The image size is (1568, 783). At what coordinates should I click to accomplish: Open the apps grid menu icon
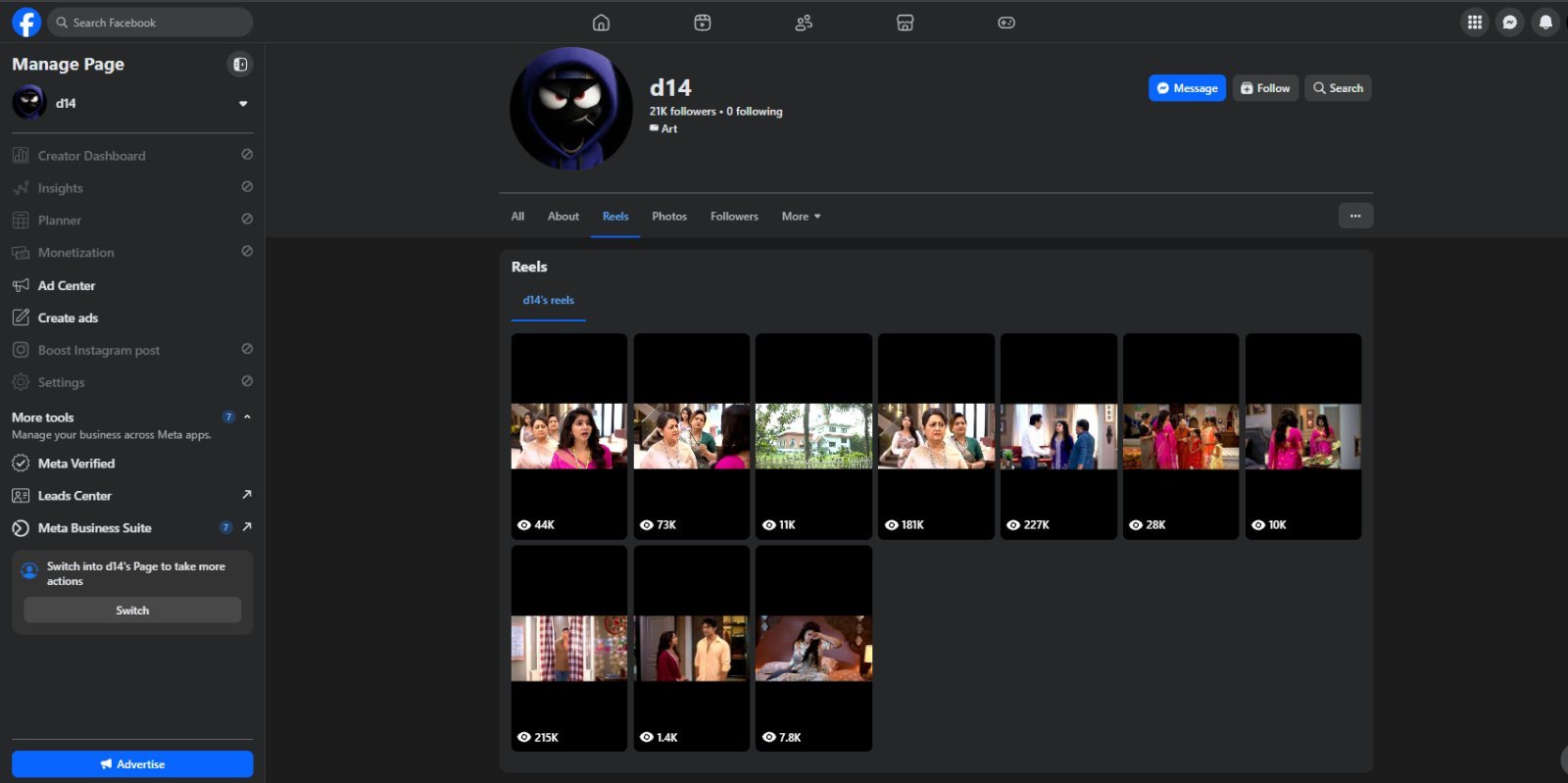(x=1475, y=22)
